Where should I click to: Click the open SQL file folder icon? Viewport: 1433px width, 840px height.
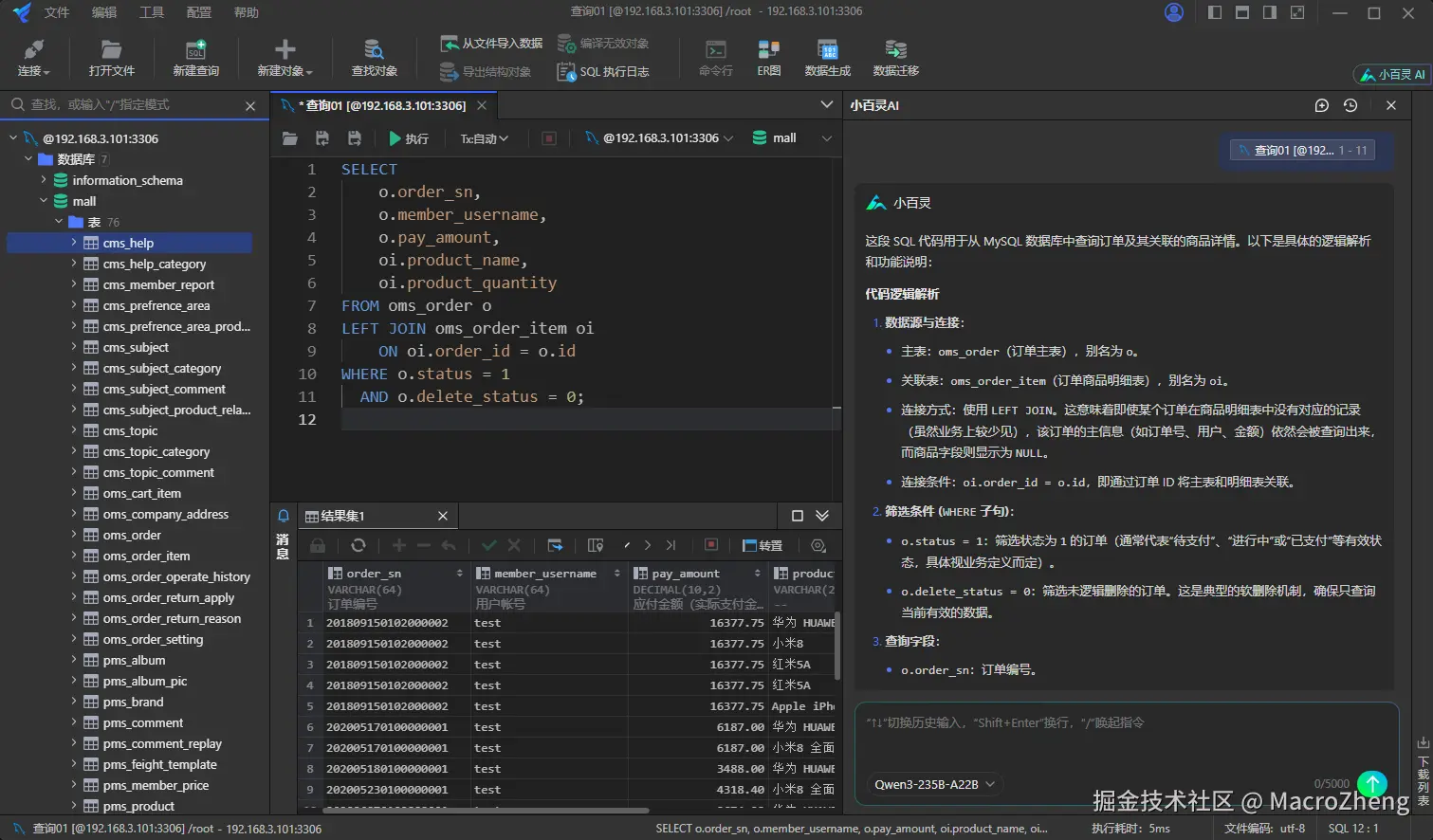(x=290, y=138)
